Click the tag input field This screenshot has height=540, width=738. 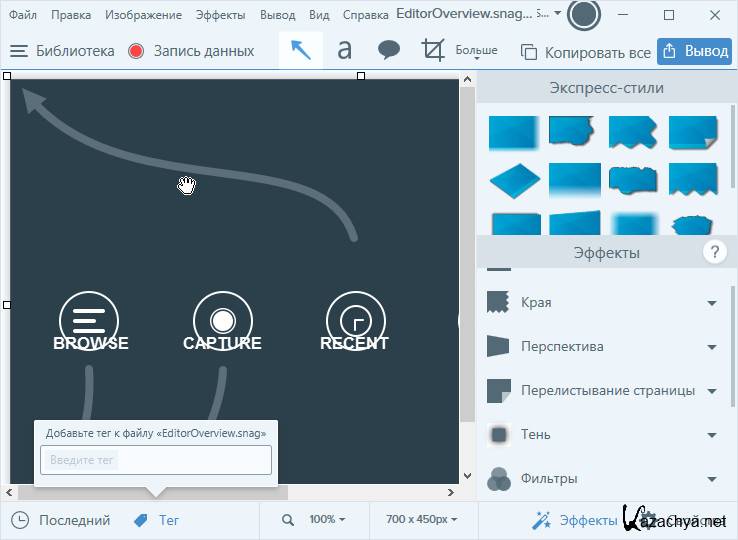click(x=156, y=460)
